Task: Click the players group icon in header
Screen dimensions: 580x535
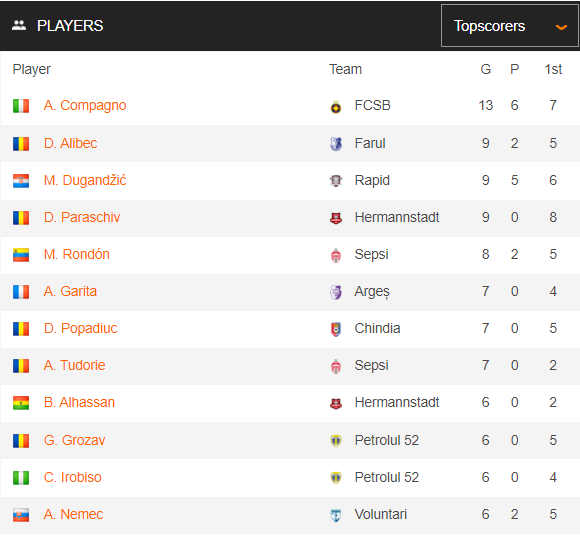Action: click(19, 25)
